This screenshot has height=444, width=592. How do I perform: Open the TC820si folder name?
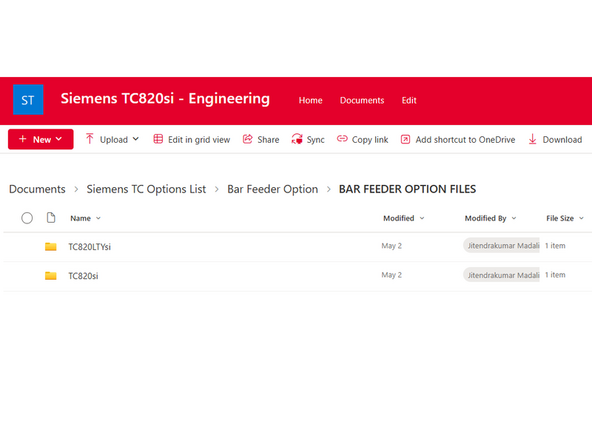pos(83,276)
